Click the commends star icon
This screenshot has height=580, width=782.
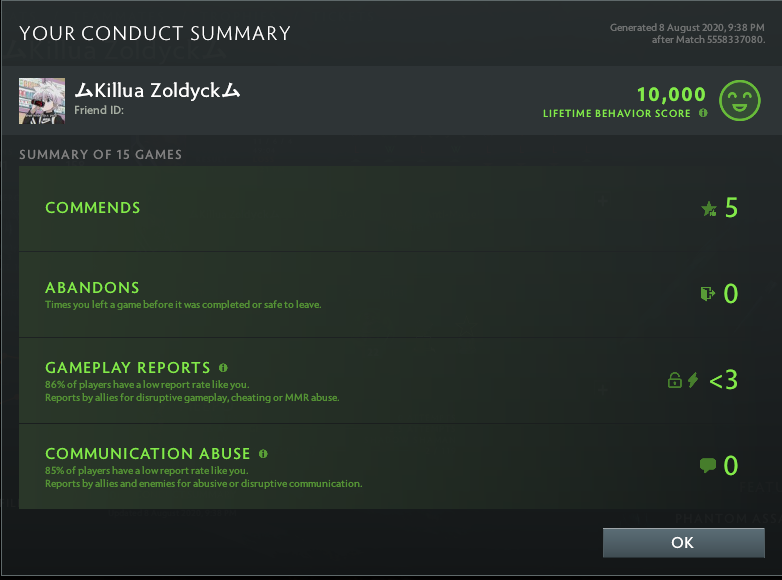click(709, 209)
